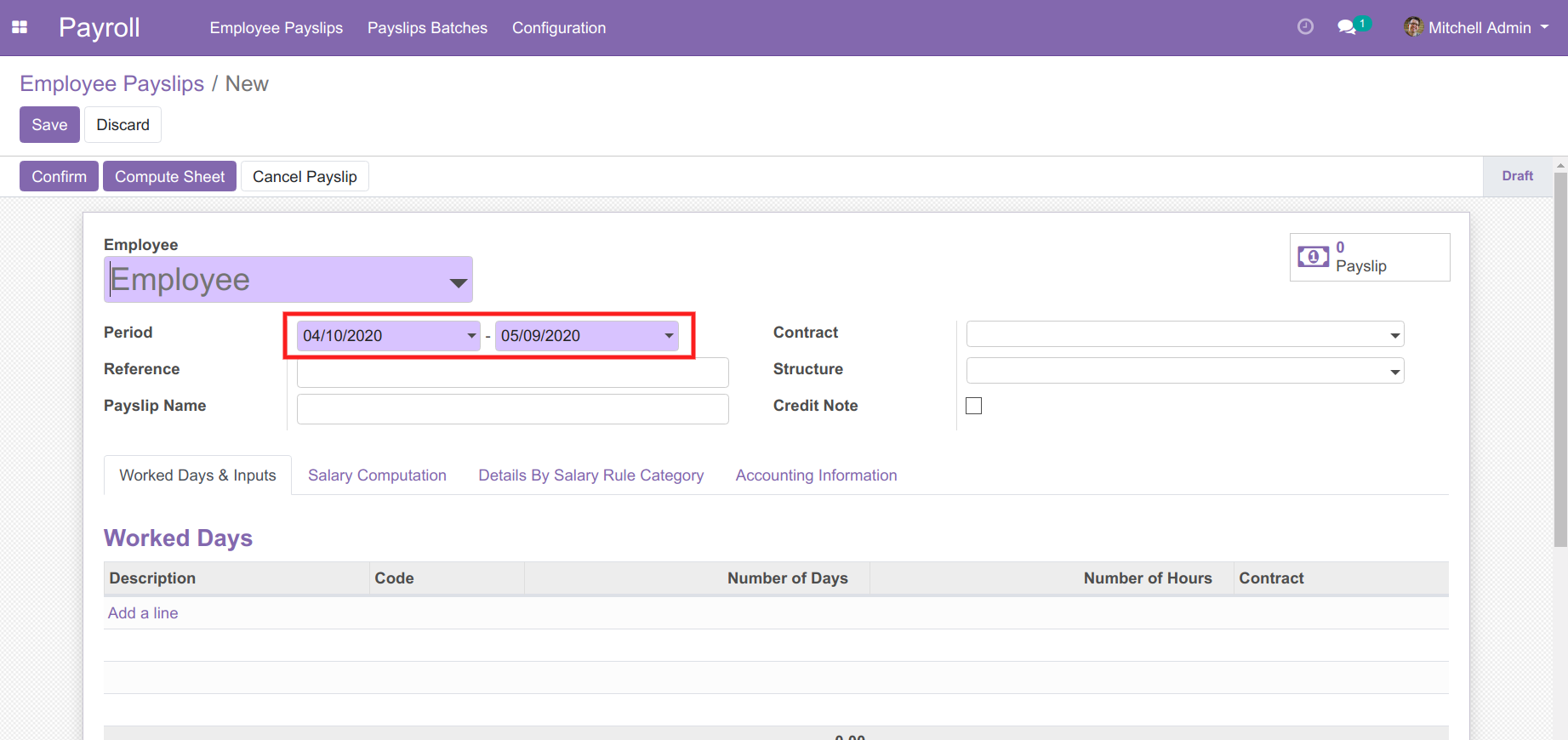The image size is (1568, 740).
Task: Expand the Employee selection dropdown
Action: 459,282
